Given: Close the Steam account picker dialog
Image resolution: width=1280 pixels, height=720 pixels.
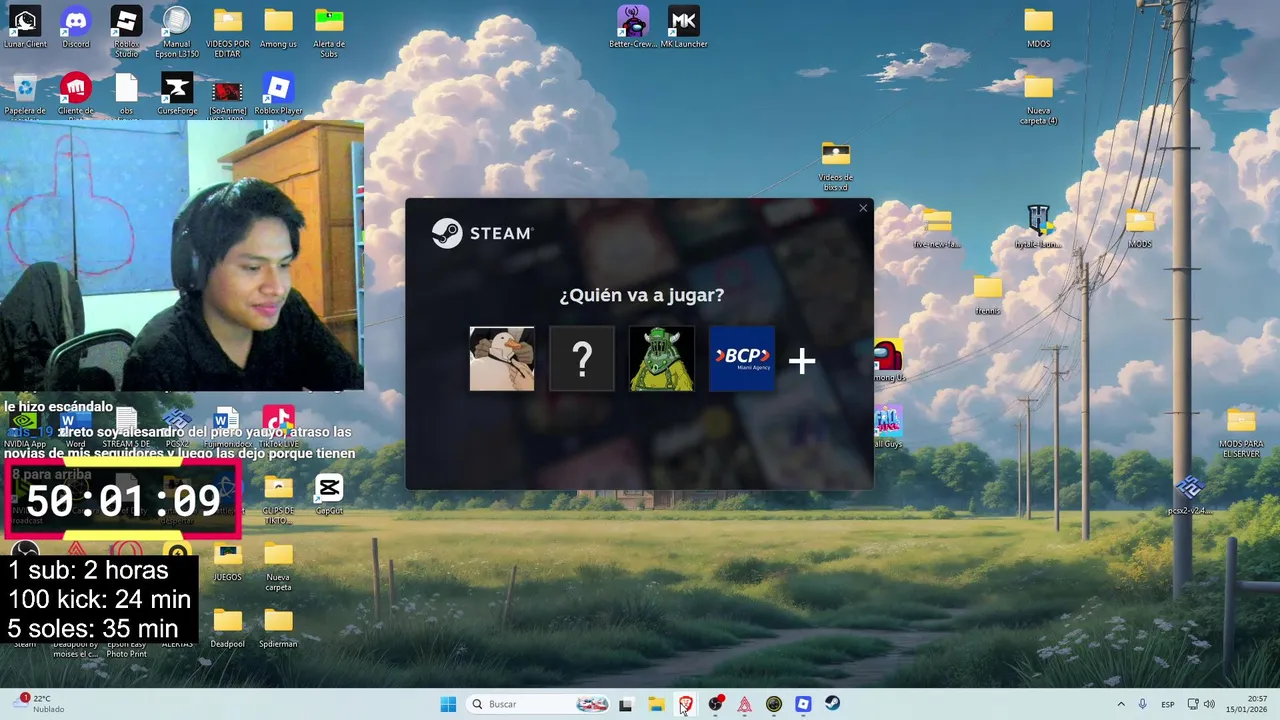Looking at the screenshot, I should click(x=863, y=209).
